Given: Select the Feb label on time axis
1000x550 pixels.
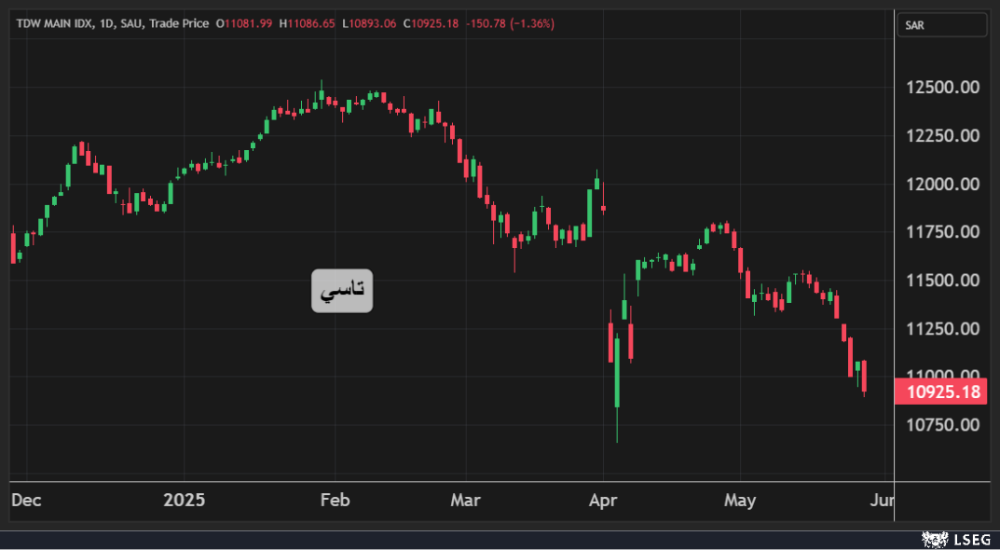Looking at the screenshot, I should click(335, 500).
